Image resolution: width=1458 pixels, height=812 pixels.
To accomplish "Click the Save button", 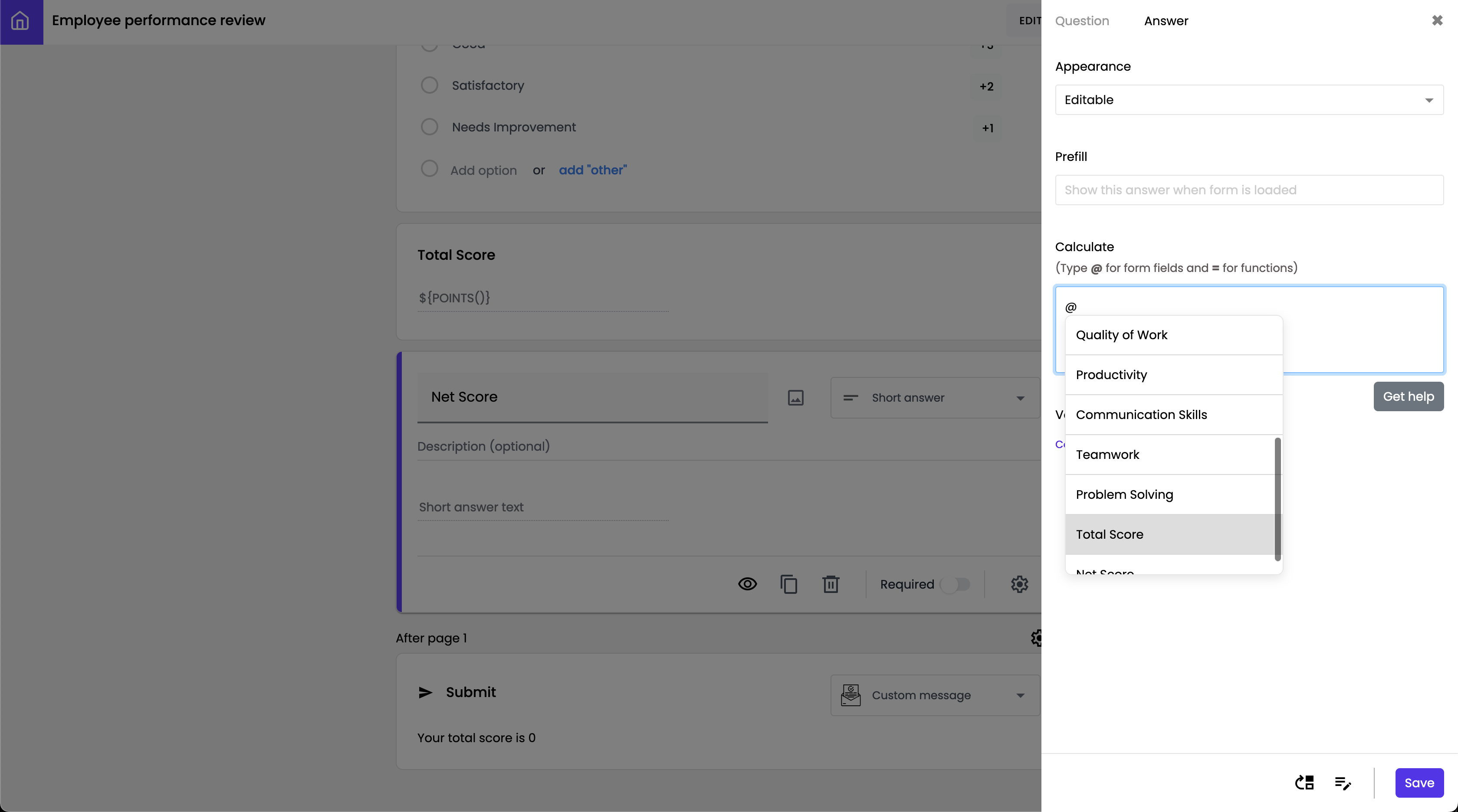I will pos(1419,782).
